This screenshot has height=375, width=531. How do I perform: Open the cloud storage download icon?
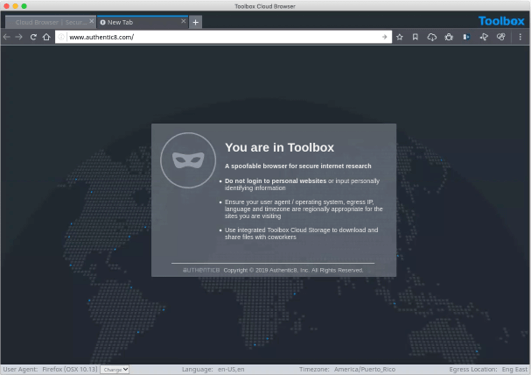pos(432,37)
